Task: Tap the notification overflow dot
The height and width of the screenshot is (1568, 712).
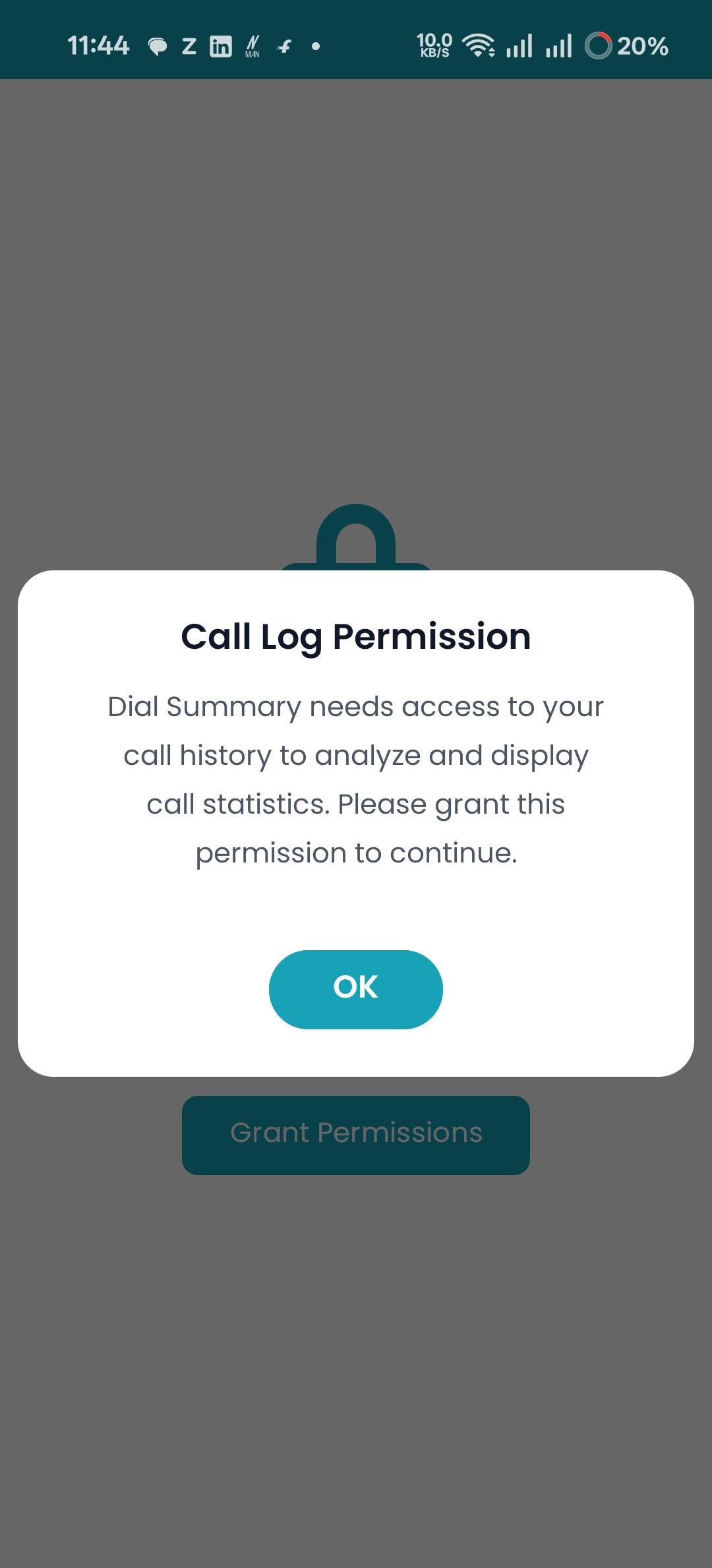Action: [x=316, y=46]
